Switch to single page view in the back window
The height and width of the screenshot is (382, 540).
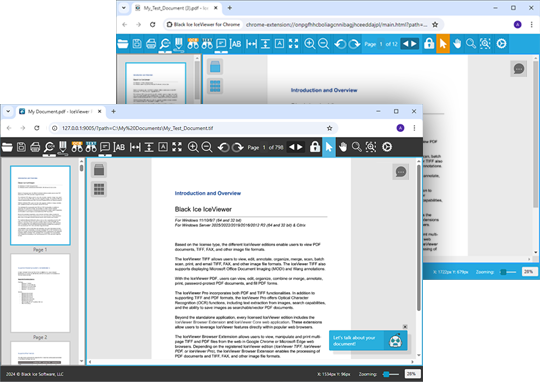click(215, 66)
